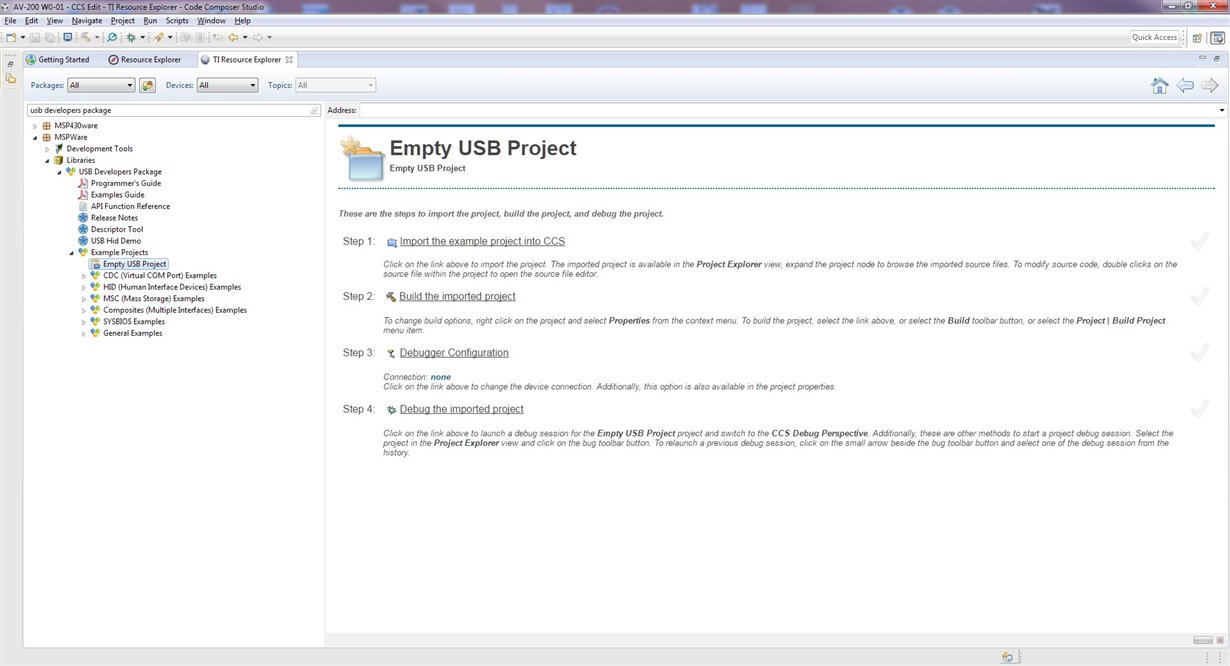Click the package refresh icon beside Packages
Screen dimensions: 1230x666
[147, 85]
